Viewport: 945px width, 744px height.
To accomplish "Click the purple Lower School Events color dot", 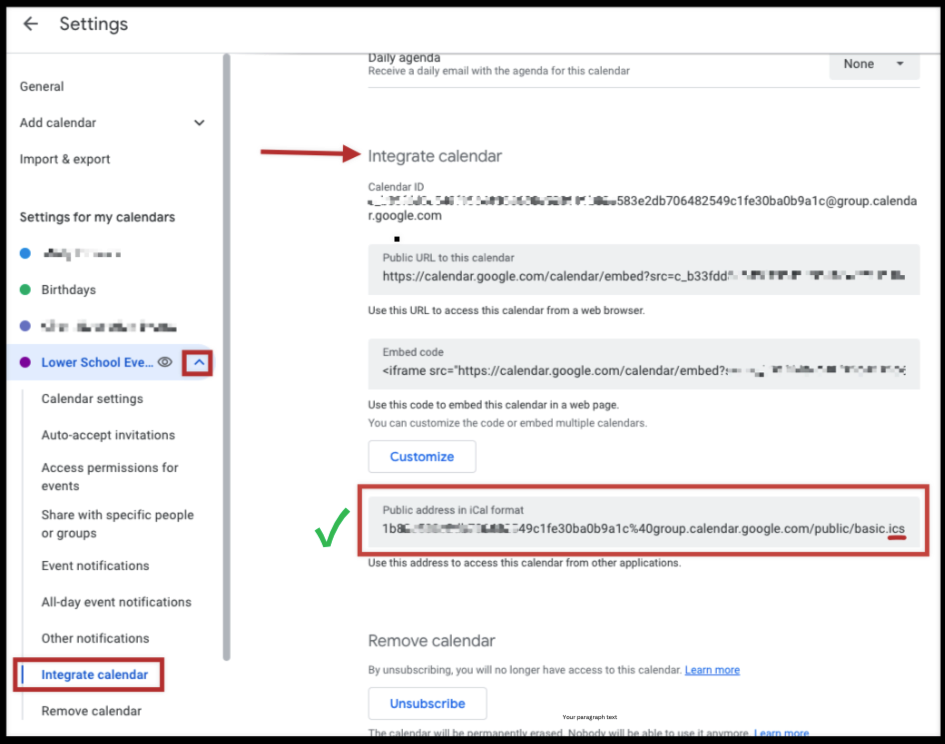I will [25, 362].
